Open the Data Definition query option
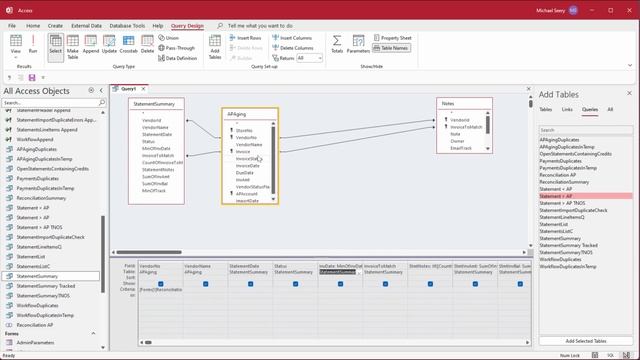The width and height of the screenshot is (640, 360). [x=177, y=58]
